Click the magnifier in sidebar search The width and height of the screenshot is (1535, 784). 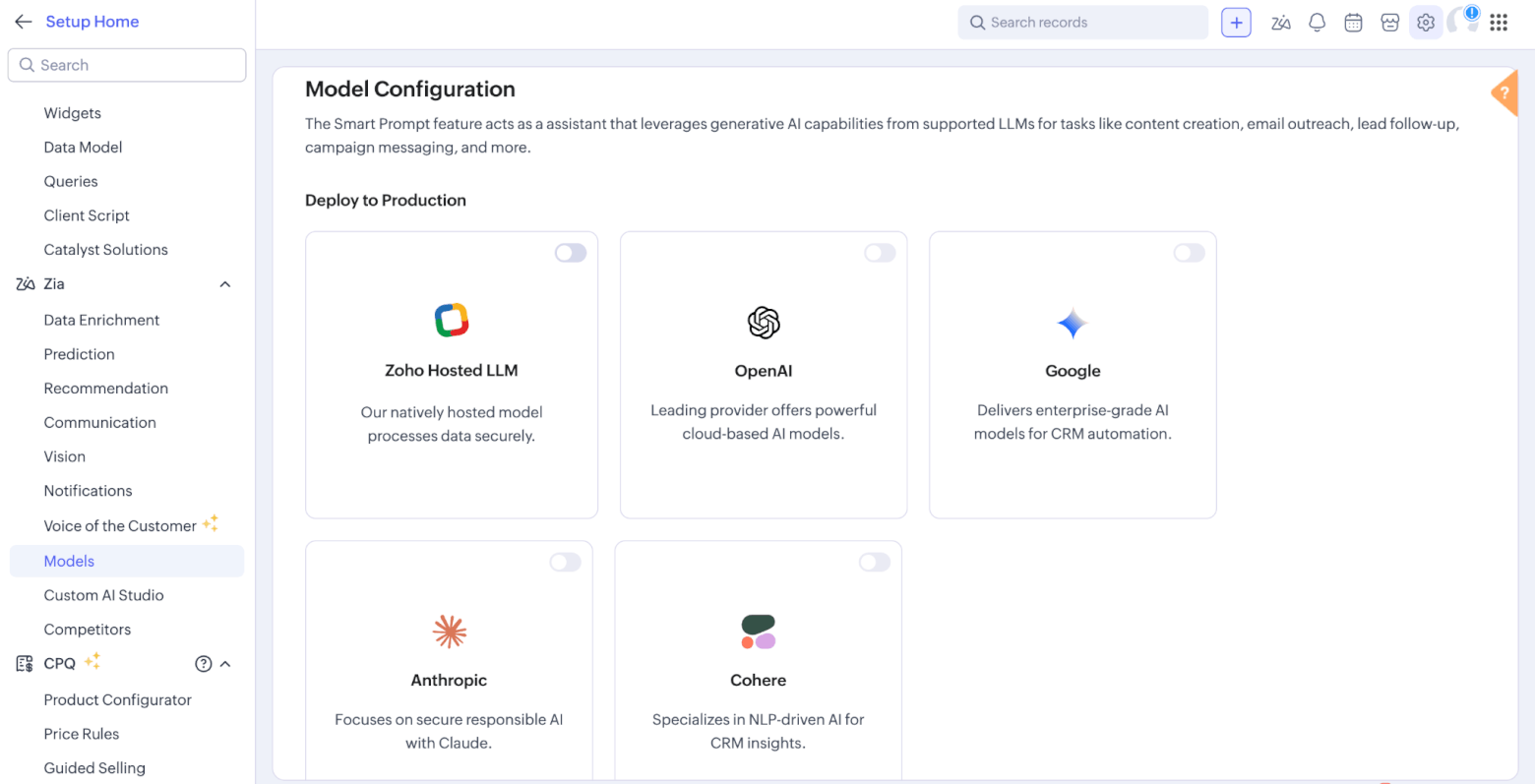tap(27, 65)
